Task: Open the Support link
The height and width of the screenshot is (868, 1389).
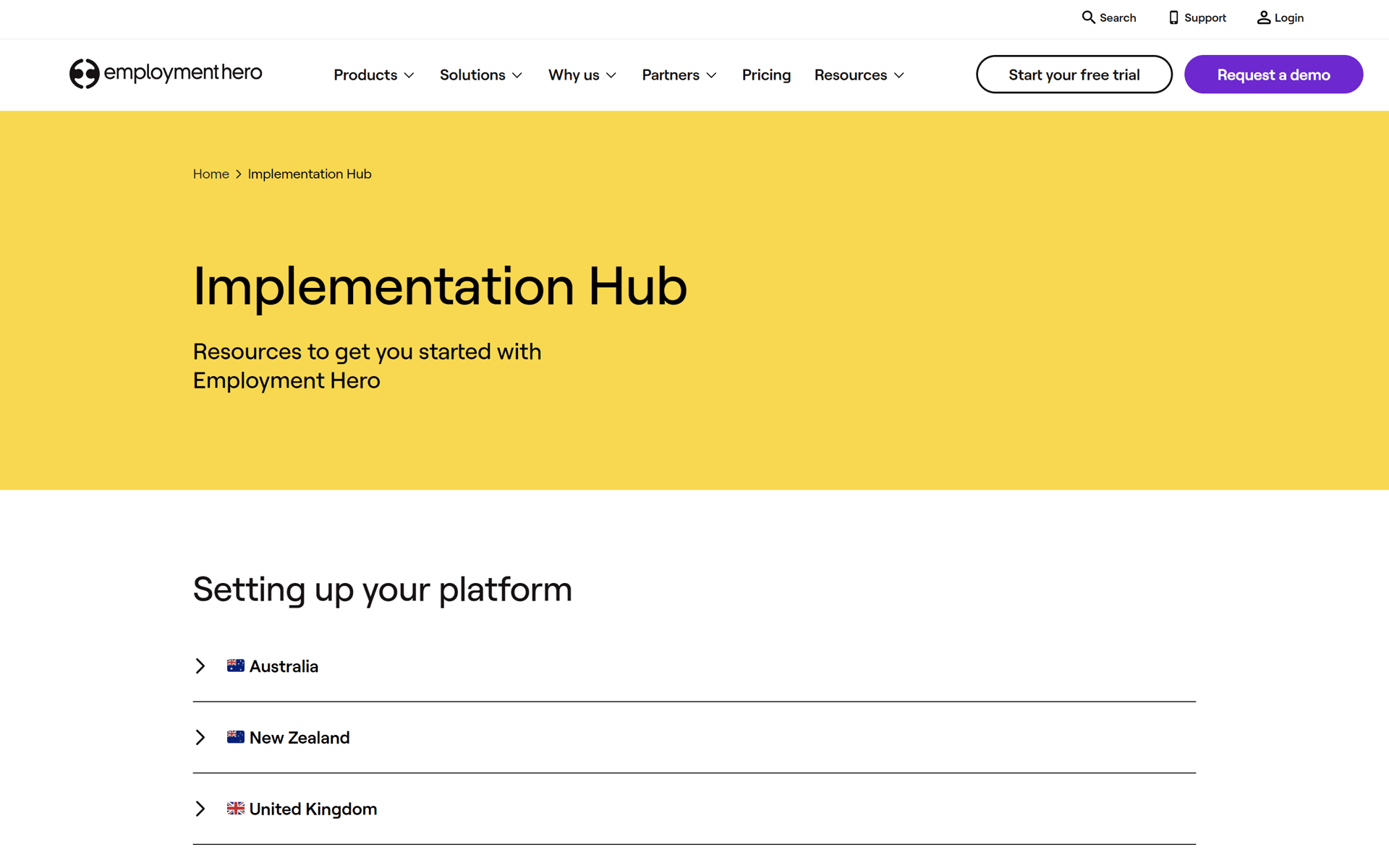Action: click(x=1197, y=17)
